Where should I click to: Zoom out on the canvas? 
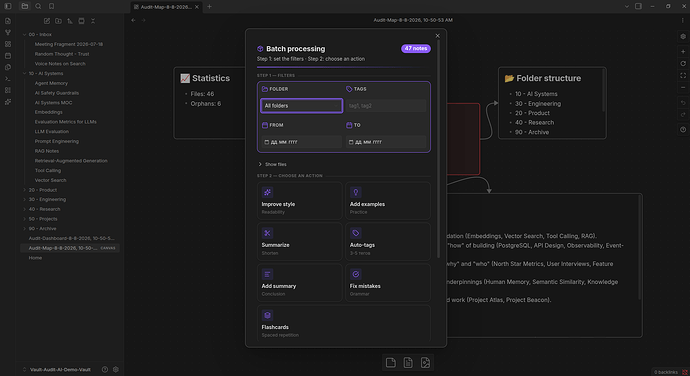(683, 88)
